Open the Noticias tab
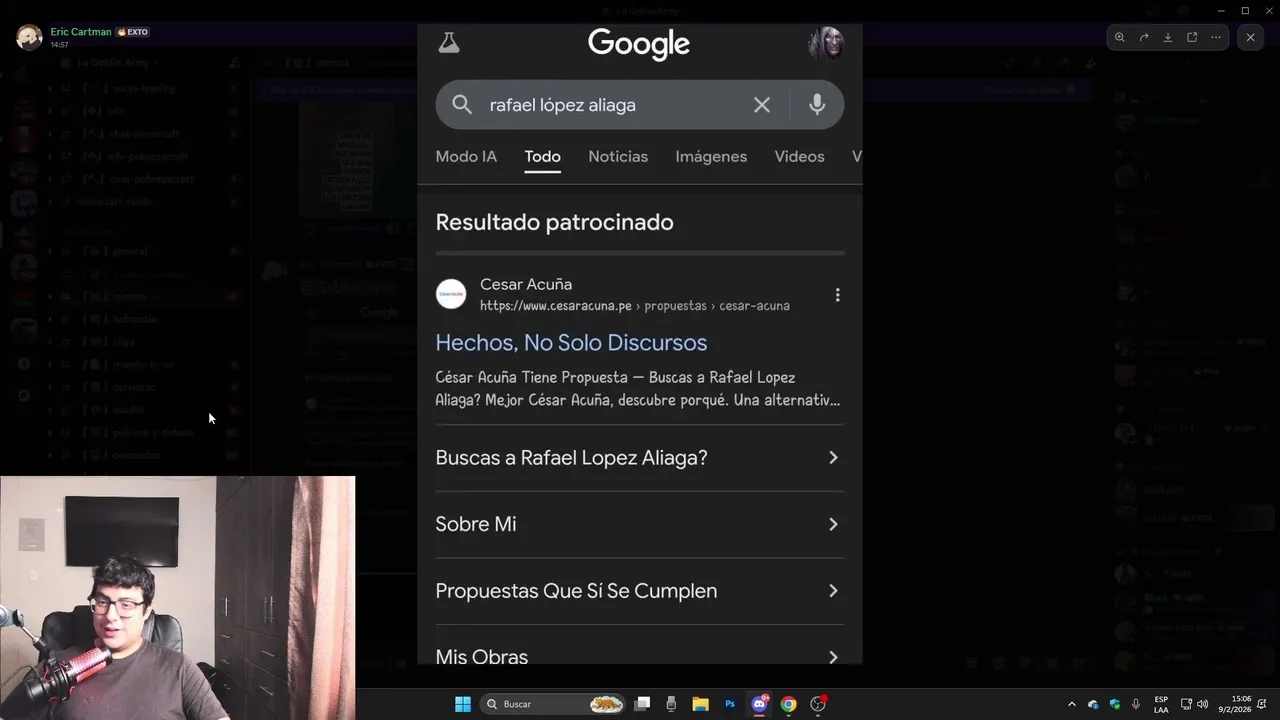This screenshot has height=720, width=1280. click(x=618, y=156)
